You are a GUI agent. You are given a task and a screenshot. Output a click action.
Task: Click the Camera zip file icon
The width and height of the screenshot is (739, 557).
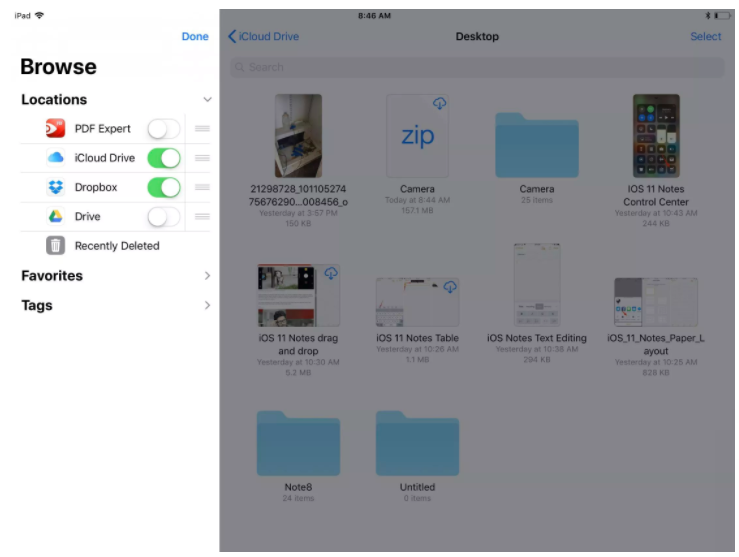point(417,136)
